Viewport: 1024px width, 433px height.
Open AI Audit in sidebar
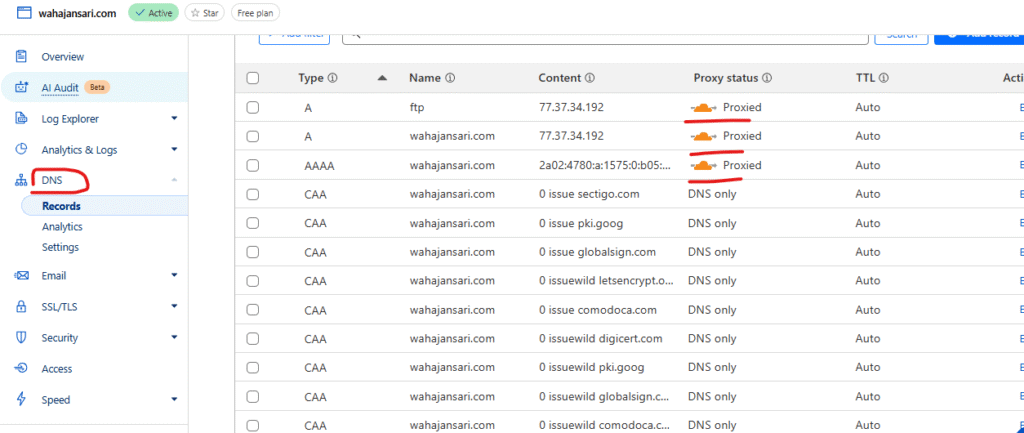click(x=60, y=88)
